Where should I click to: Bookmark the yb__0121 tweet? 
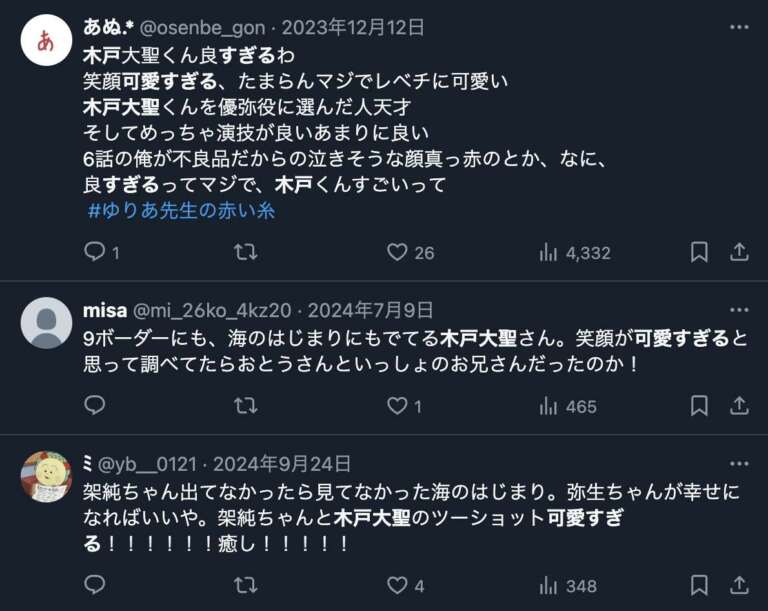(x=699, y=585)
